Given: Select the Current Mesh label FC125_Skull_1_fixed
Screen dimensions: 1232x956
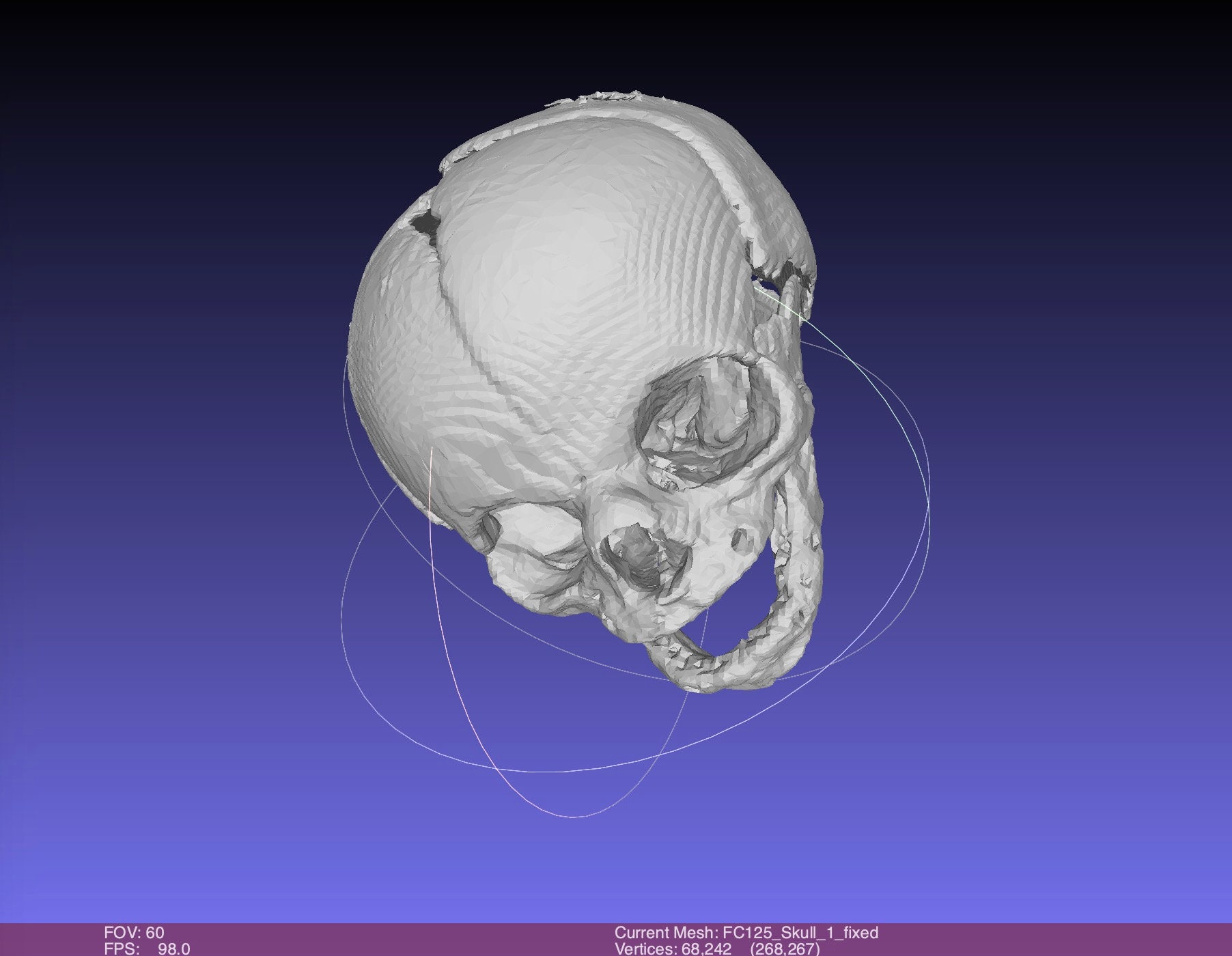Looking at the screenshot, I should coord(748,927).
